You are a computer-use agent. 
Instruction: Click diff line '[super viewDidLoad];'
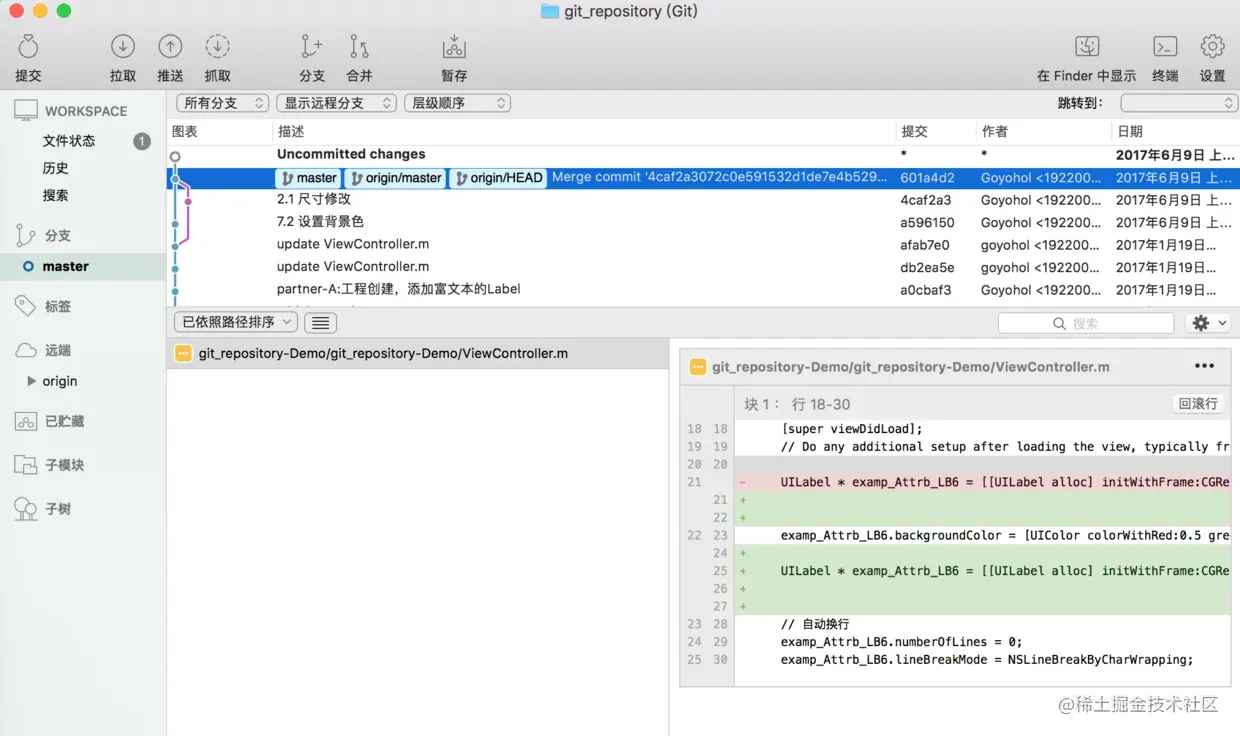pyautogui.click(x=852, y=429)
